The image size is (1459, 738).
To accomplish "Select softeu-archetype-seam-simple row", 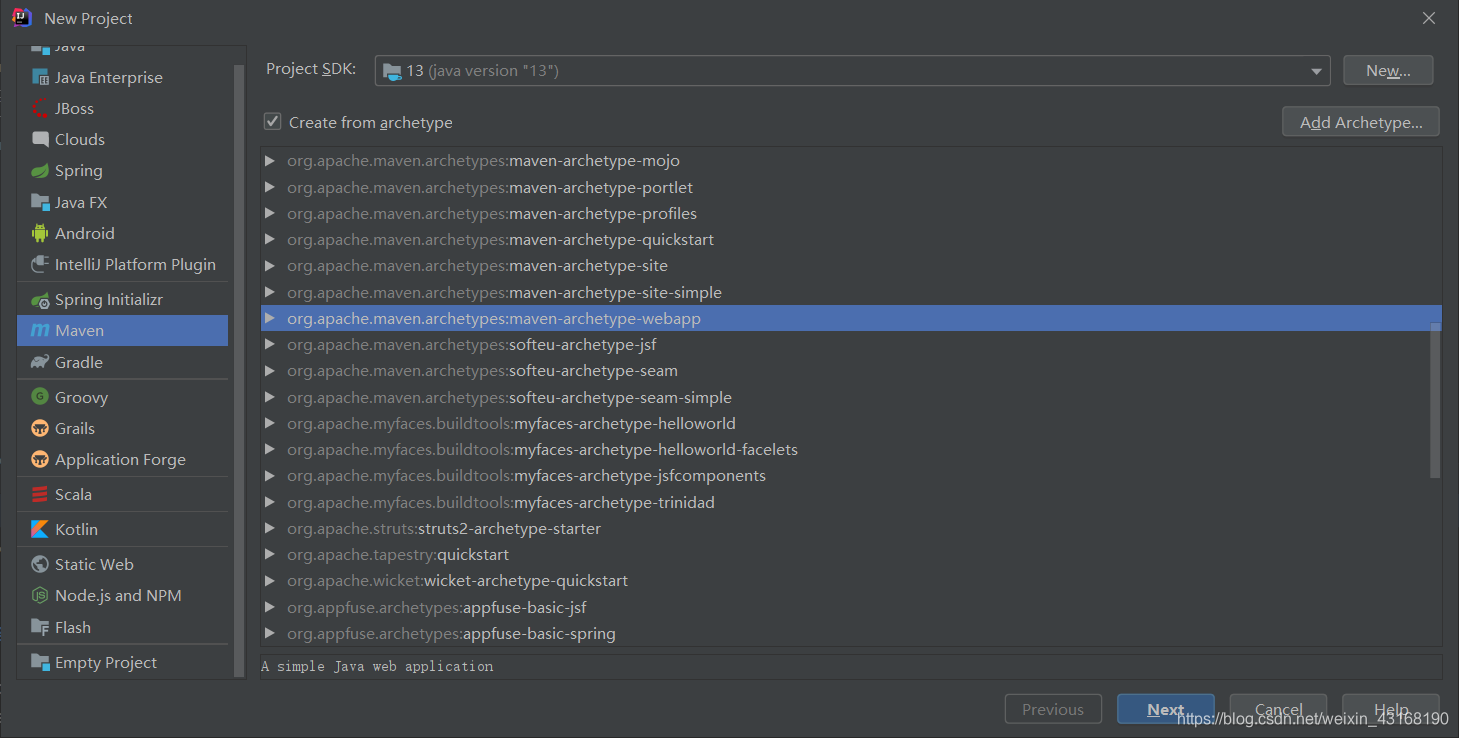I will coord(851,397).
